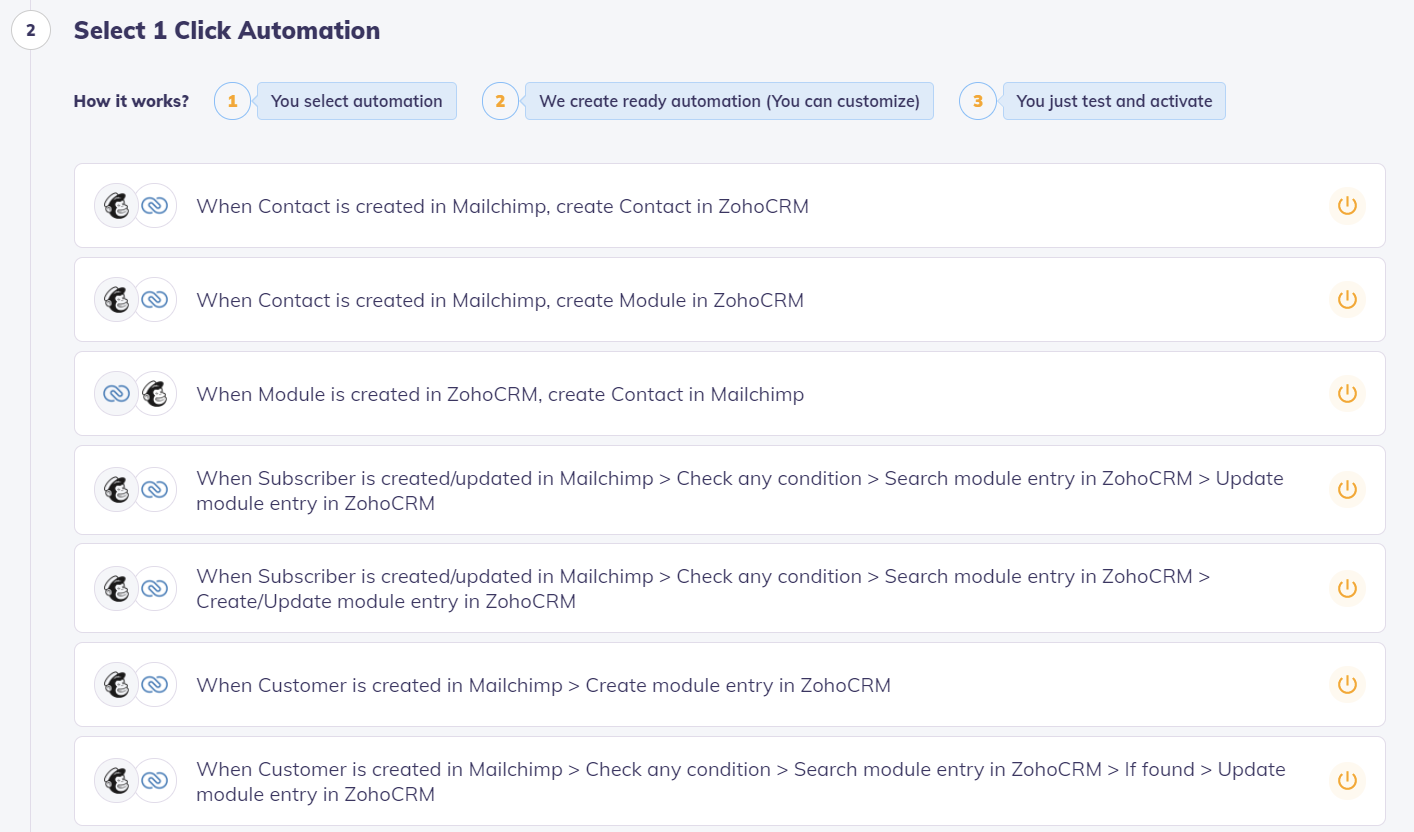
Task: Click ZohoCRM icon in 'When Module is created' row
Action: tap(116, 394)
